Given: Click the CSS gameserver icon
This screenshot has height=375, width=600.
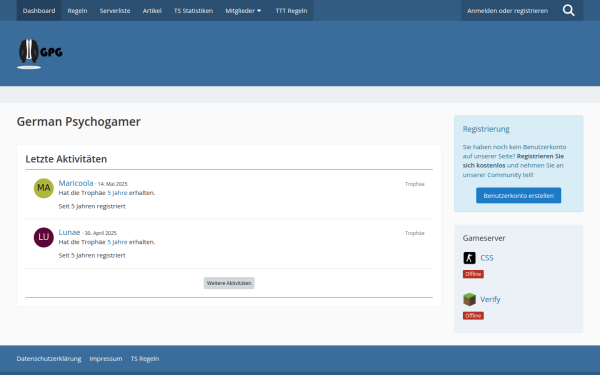Looking at the screenshot, I should (469, 258).
